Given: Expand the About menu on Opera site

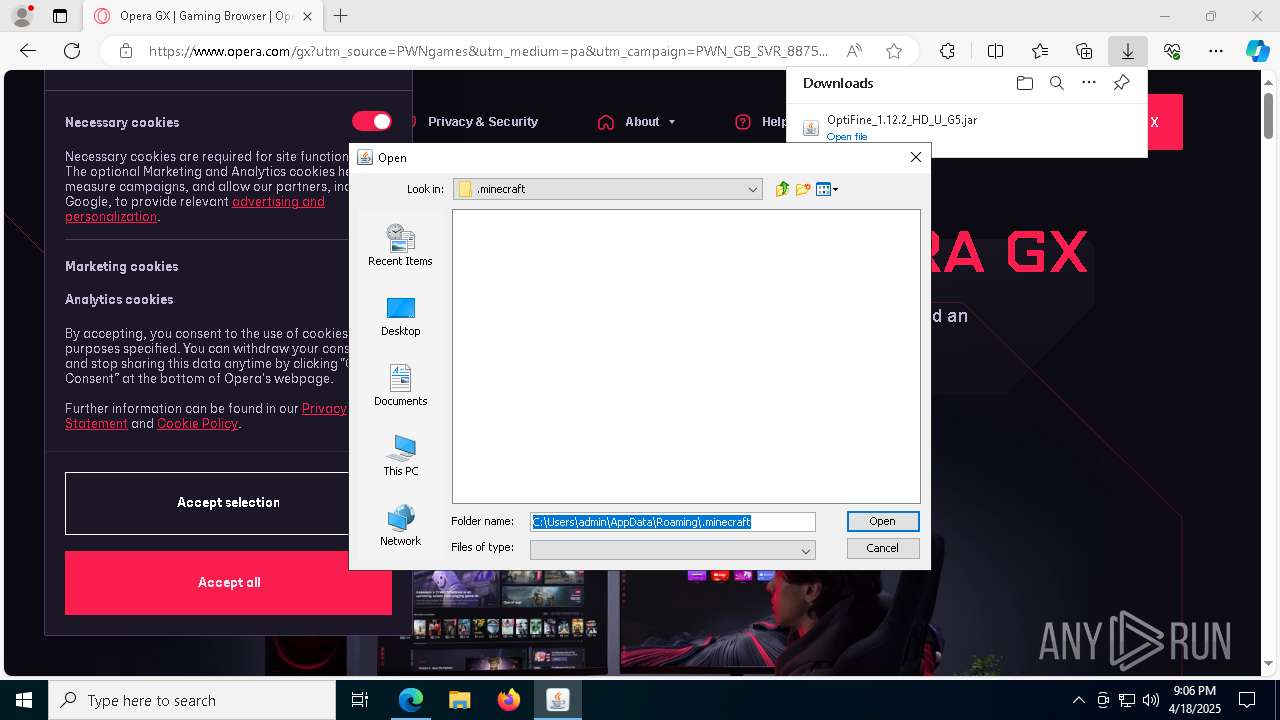Looking at the screenshot, I should pyautogui.click(x=637, y=122).
